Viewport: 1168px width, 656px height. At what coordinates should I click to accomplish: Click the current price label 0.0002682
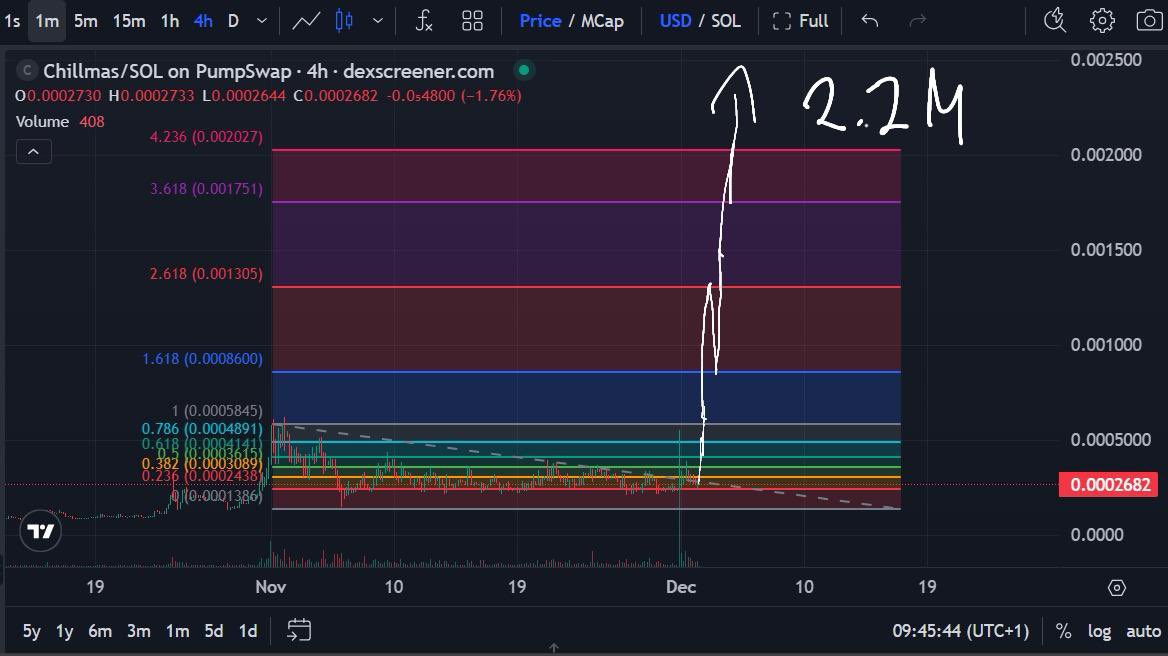point(1109,485)
